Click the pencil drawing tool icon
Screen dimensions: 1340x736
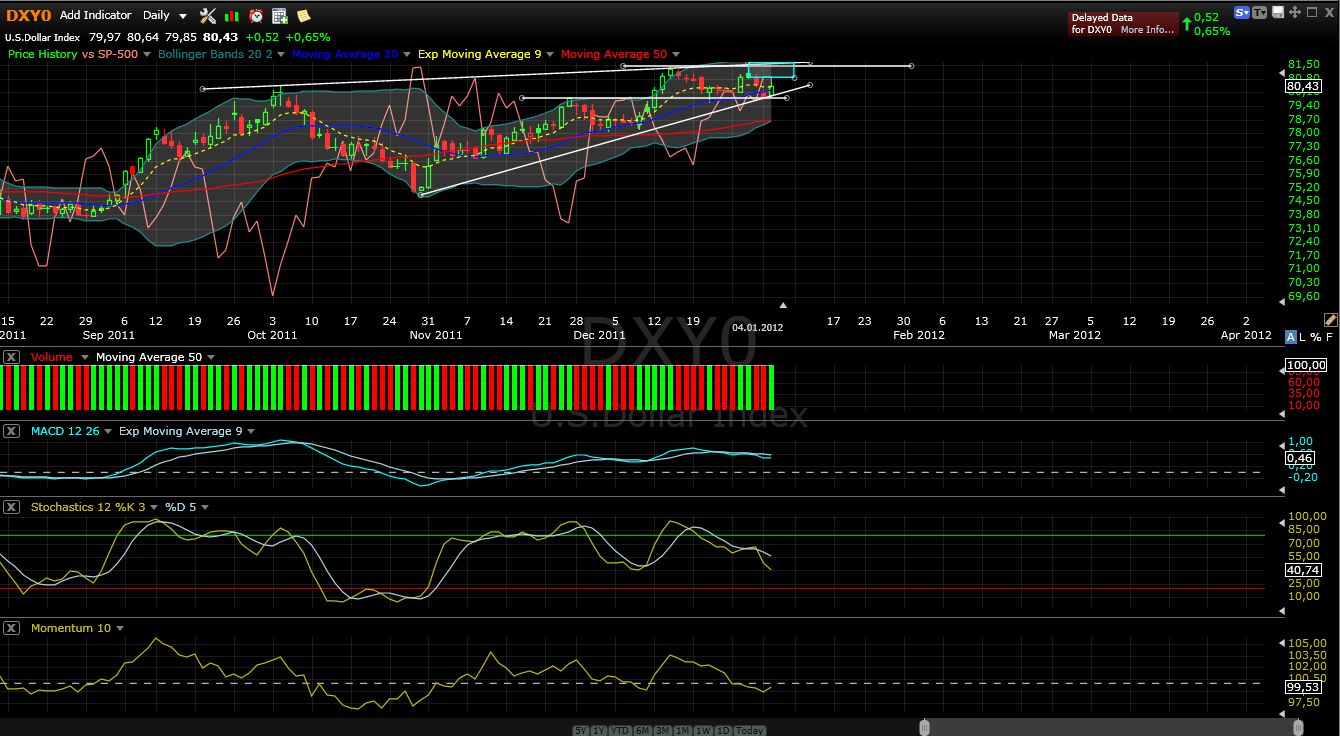[1329, 320]
